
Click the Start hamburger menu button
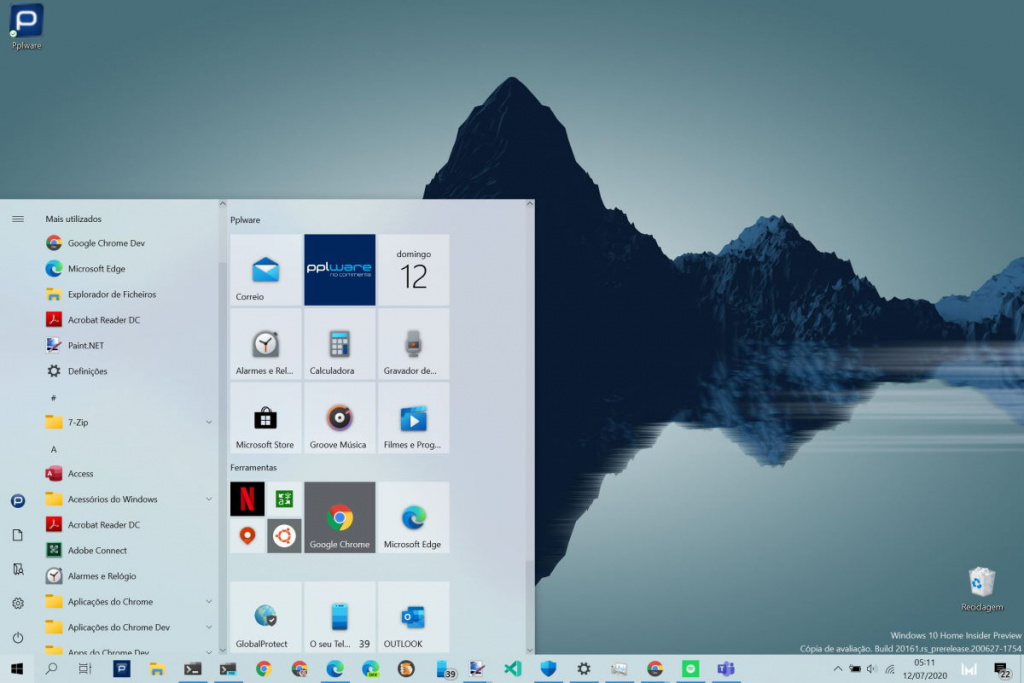[x=17, y=219]
